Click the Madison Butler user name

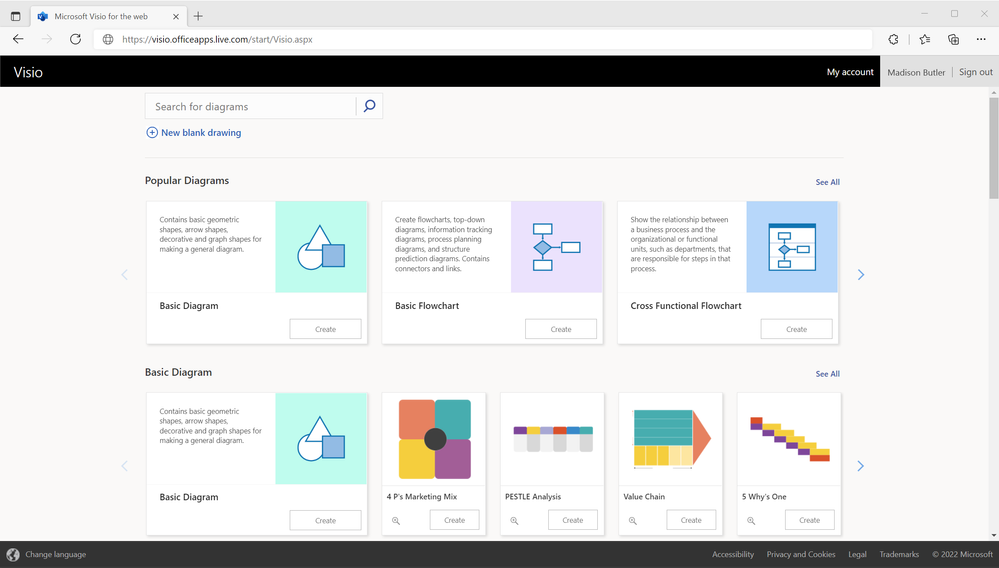(x=916, y=73)
